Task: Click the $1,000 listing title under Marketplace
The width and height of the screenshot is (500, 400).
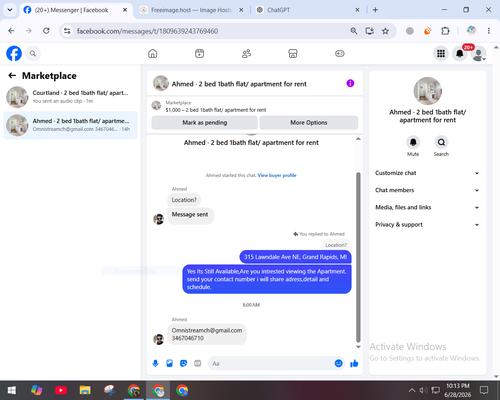Action: (216, 110)
